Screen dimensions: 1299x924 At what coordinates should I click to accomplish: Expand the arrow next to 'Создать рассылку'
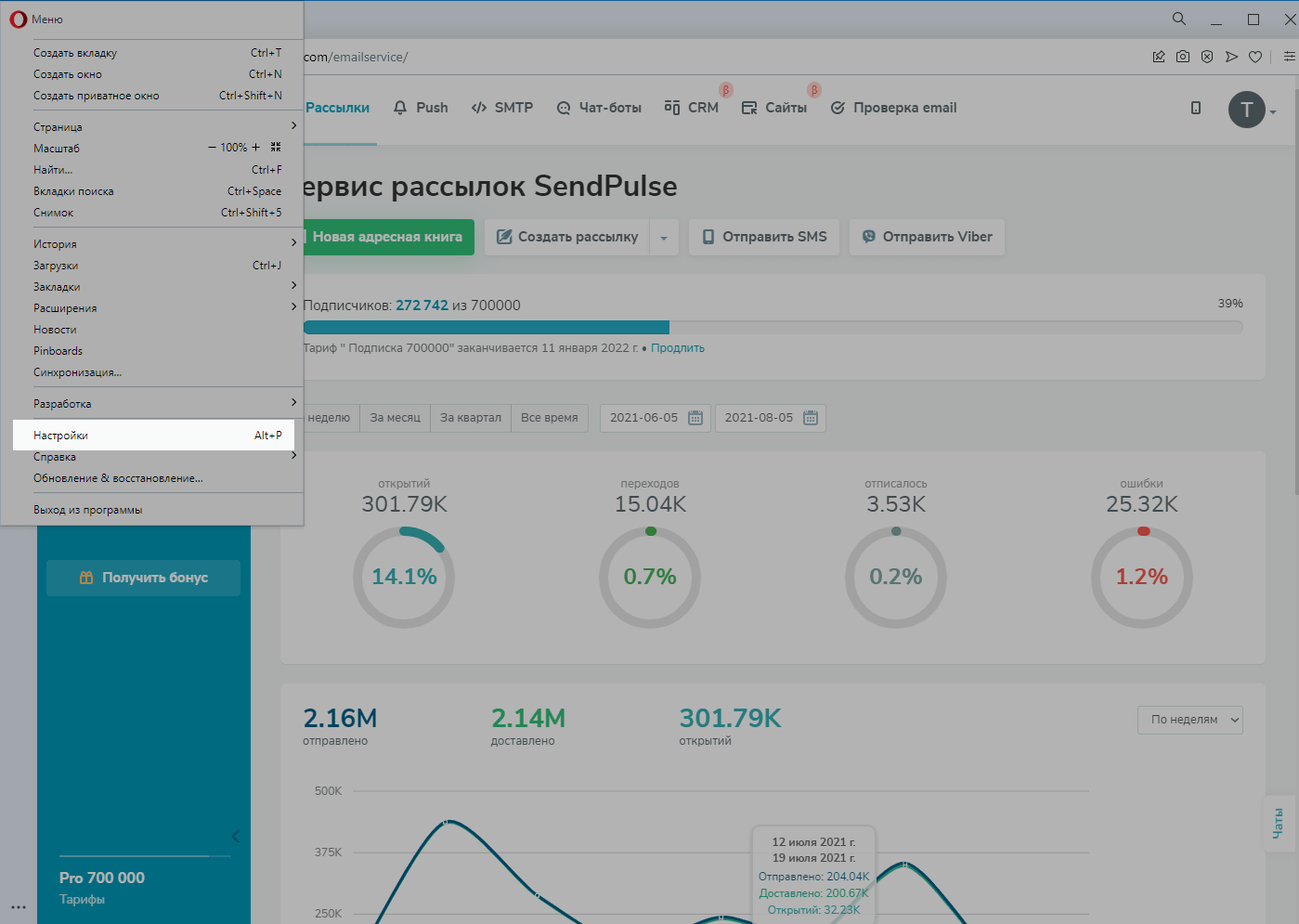click(664, 238)
